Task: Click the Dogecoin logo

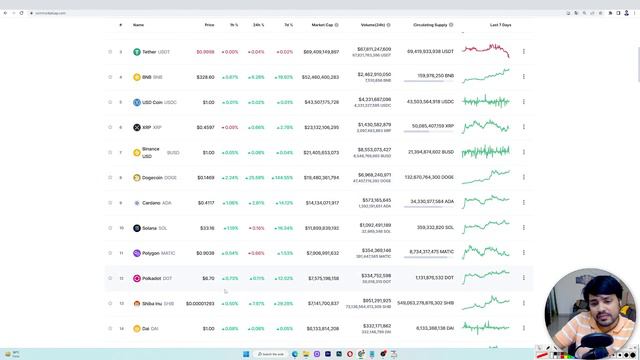Action: (x=137, y=178)
